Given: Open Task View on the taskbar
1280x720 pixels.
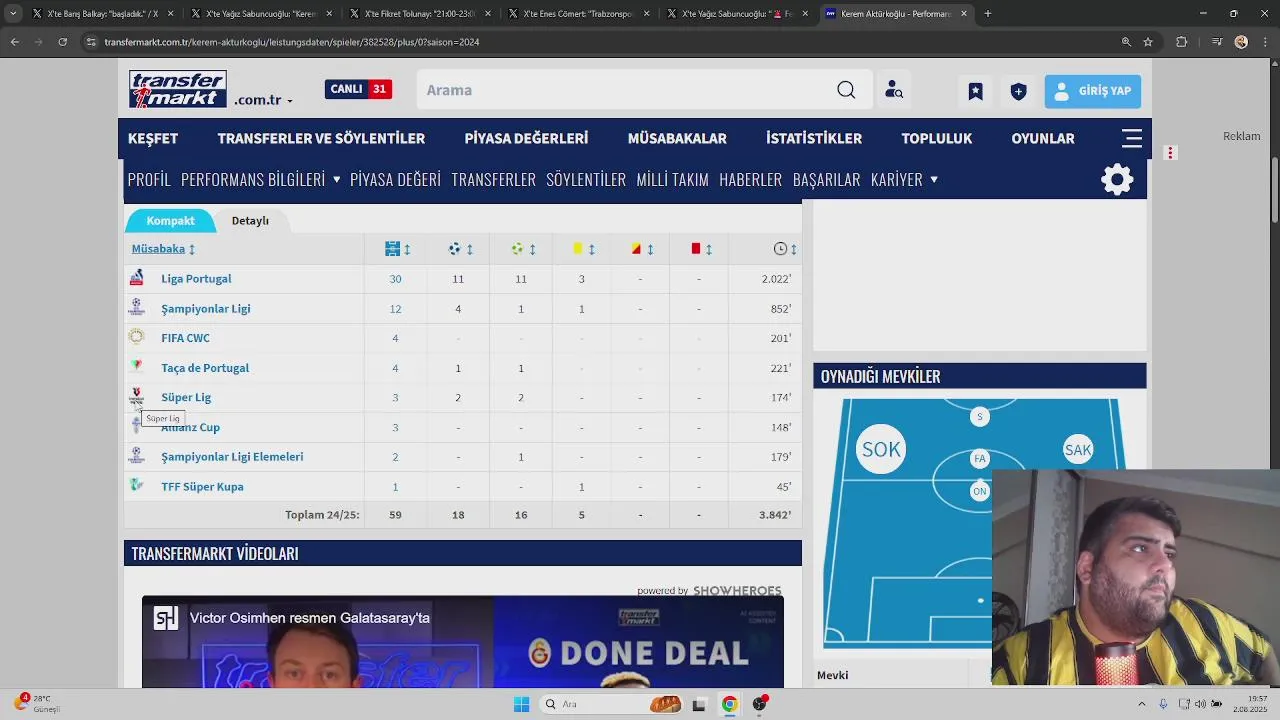Looking at the screenshot, I should click(x=699, y=704).
